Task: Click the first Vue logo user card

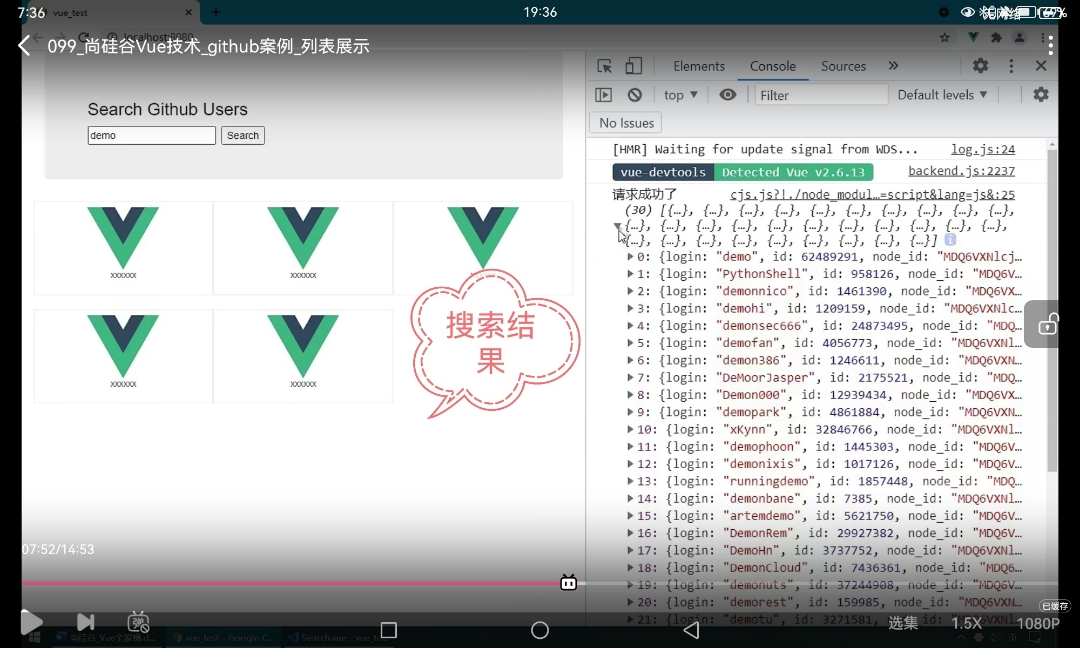Action: (x=123, y=248)
